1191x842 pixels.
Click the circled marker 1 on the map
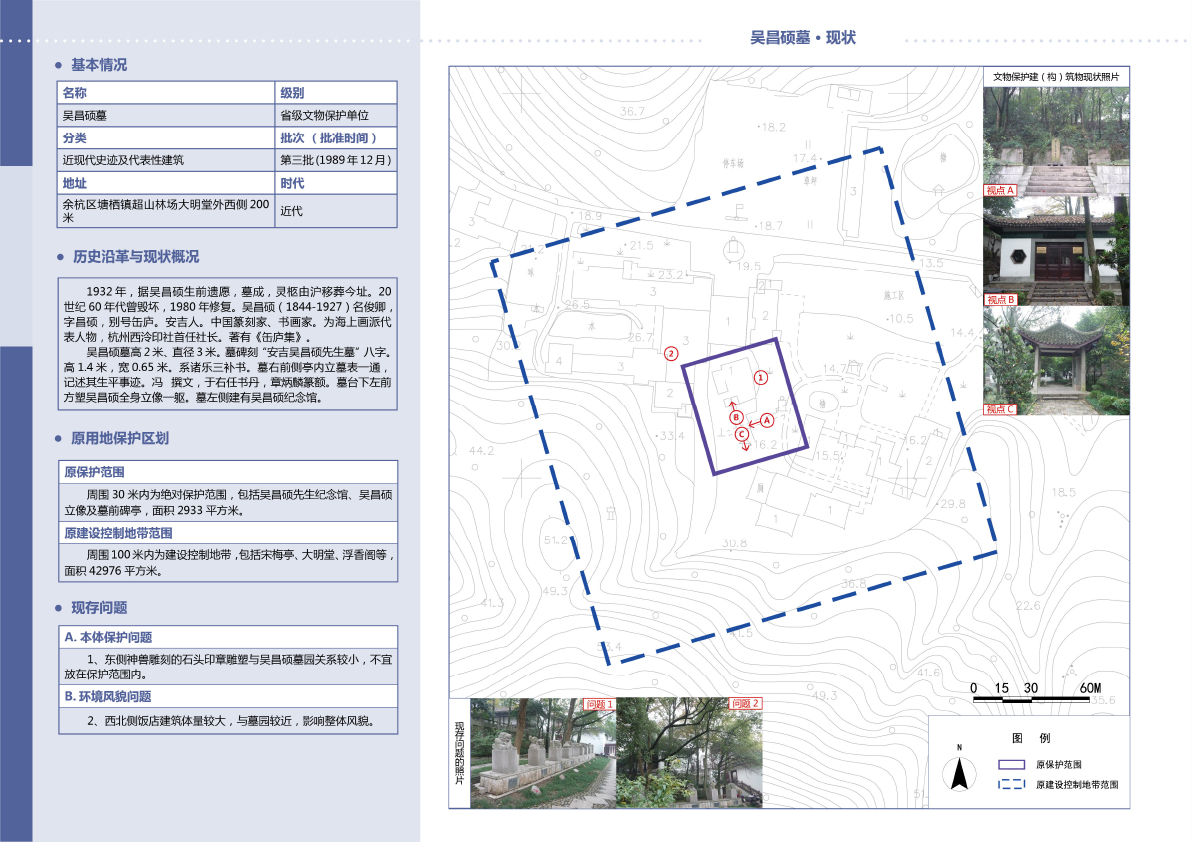[x=760, y=377]
